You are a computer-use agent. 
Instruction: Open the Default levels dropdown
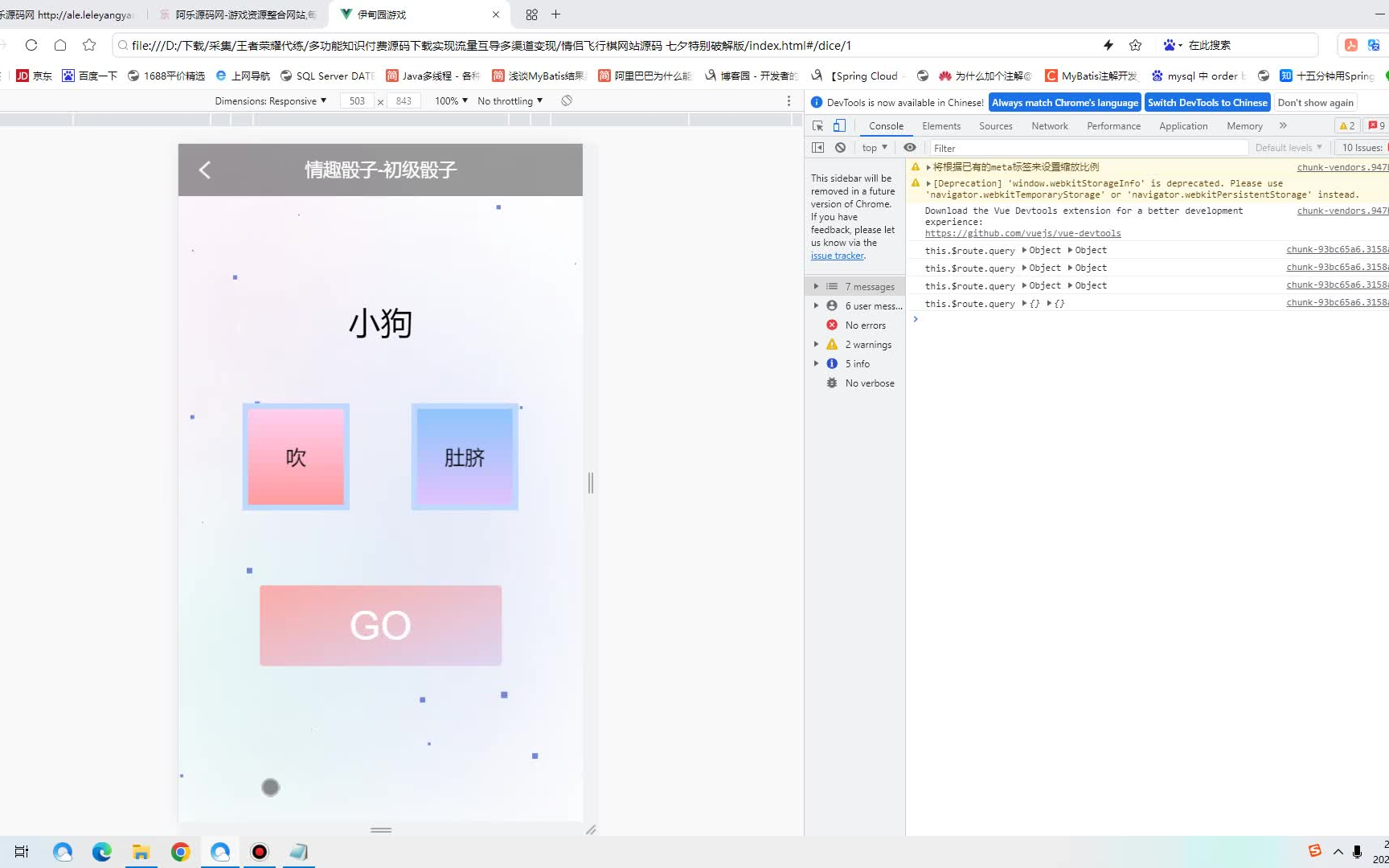click(x=1289, y=148)
